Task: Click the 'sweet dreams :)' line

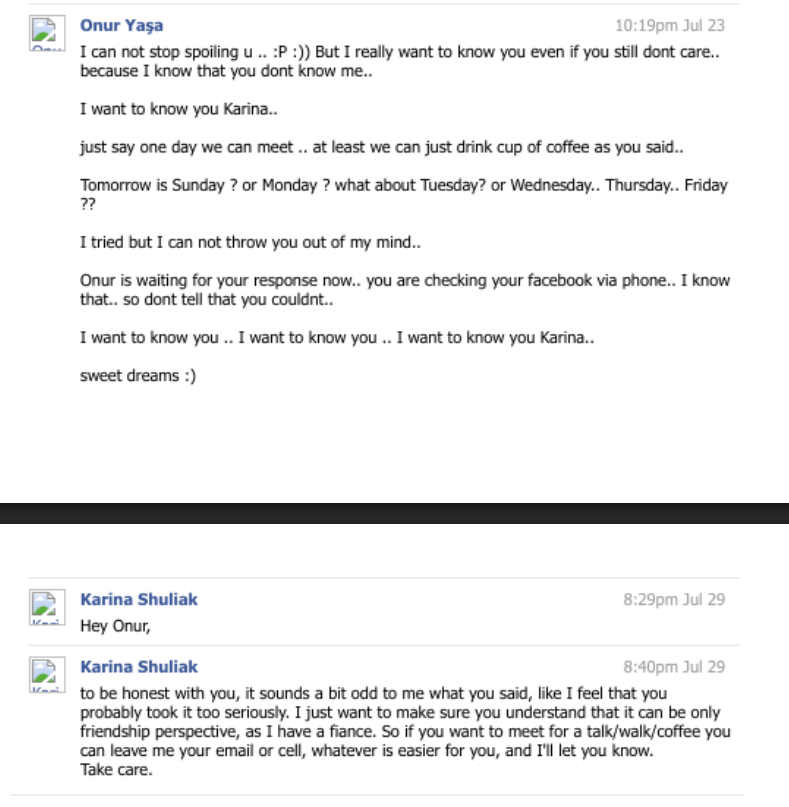Action: [x=138, y=376]
